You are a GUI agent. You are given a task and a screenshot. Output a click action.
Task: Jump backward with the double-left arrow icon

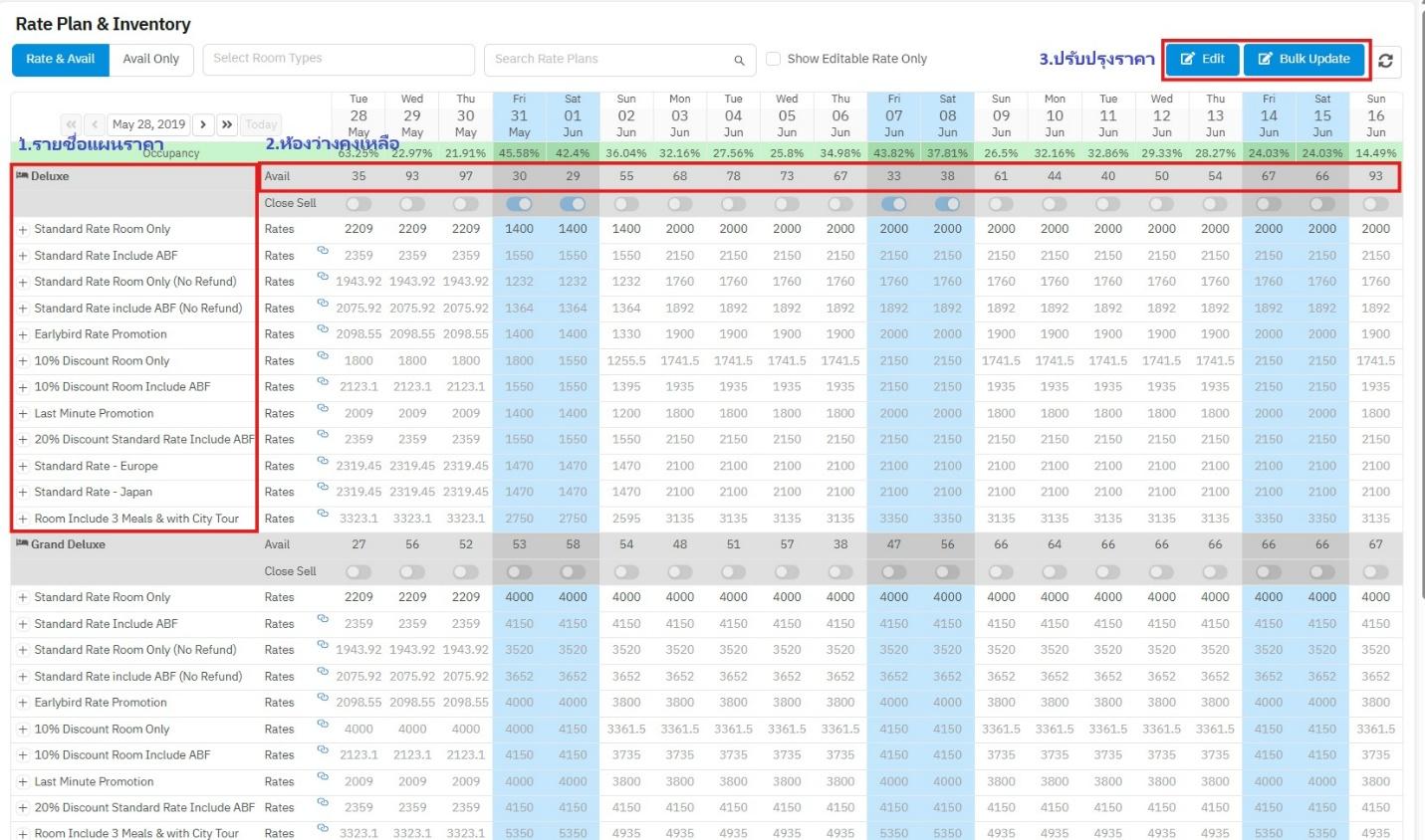(71, 124)
